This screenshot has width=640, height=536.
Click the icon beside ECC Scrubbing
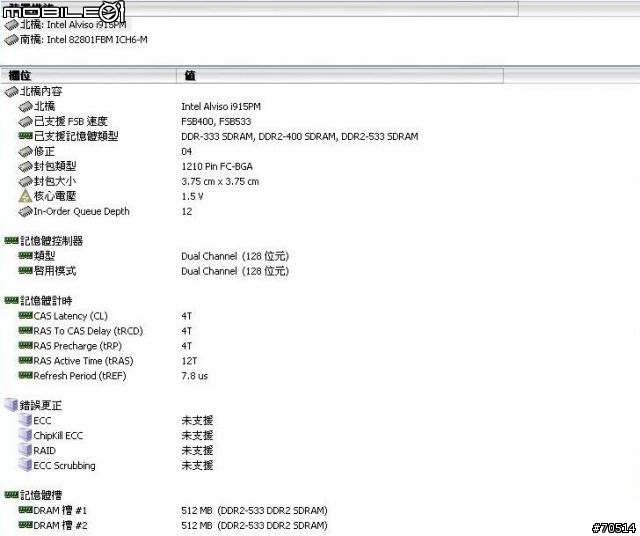[x=25, y=465]
